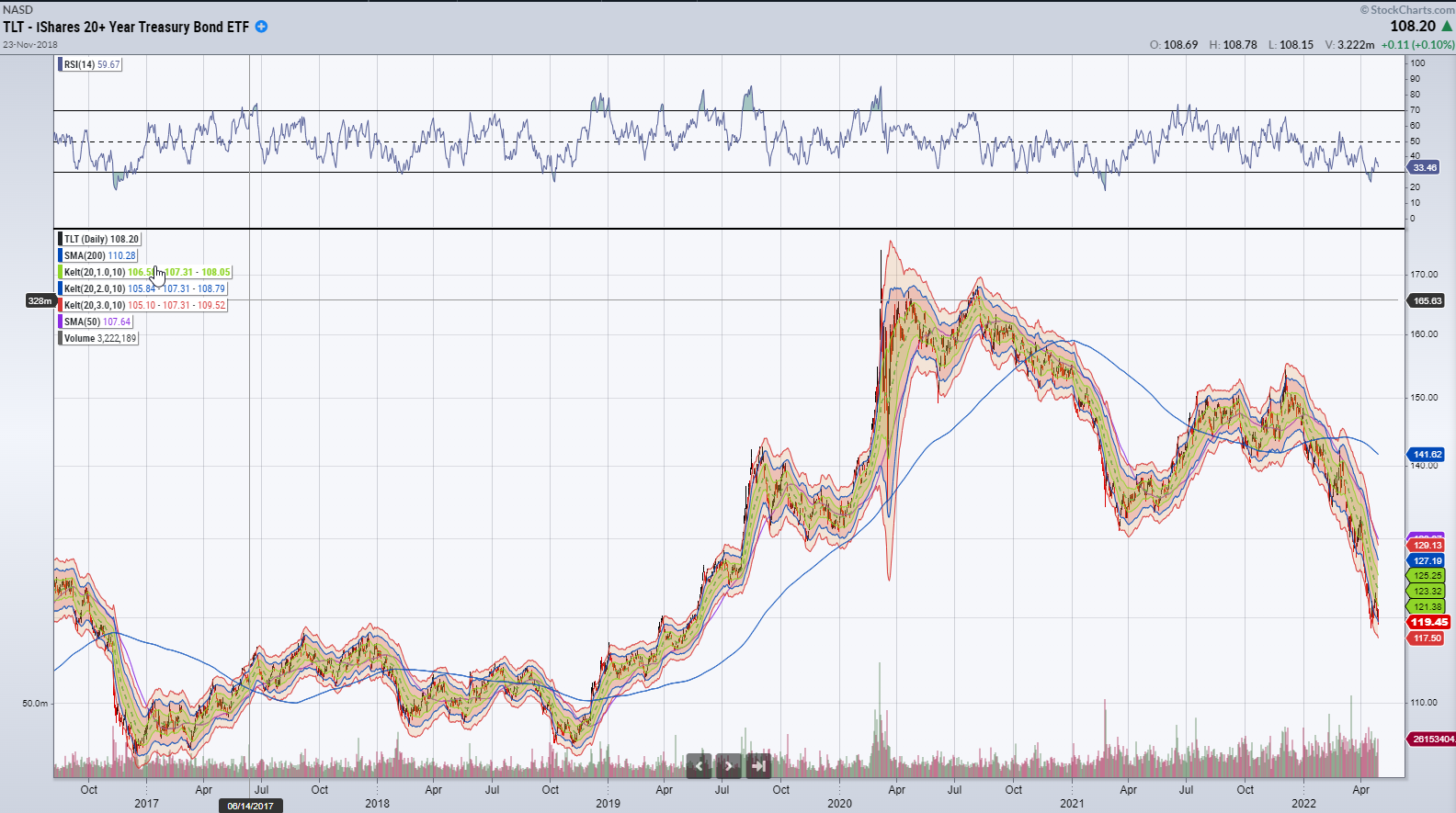Select the TLT (Daily) price legend label

(99, 239)
